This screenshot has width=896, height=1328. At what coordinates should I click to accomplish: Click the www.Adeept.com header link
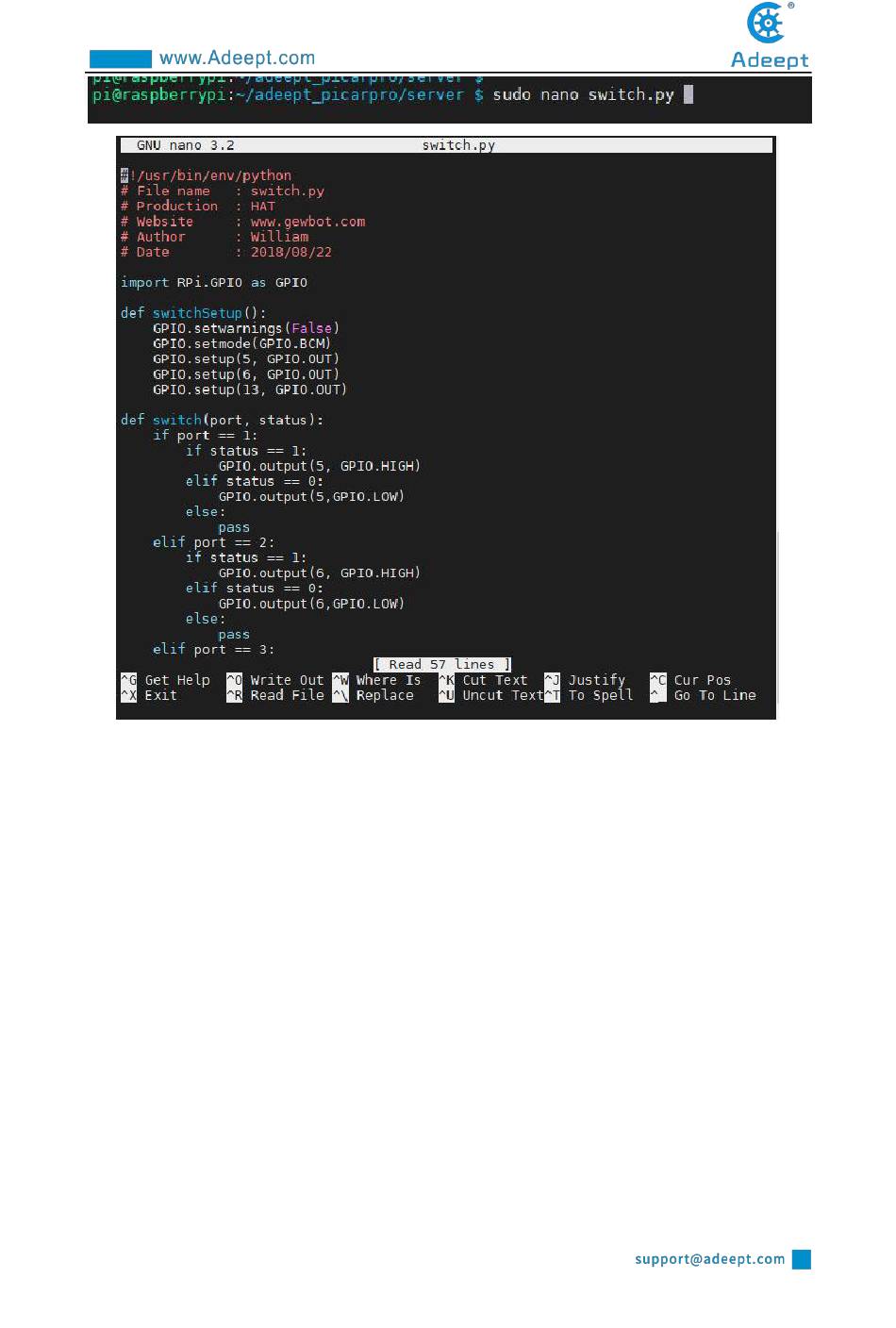coord(237,58)
